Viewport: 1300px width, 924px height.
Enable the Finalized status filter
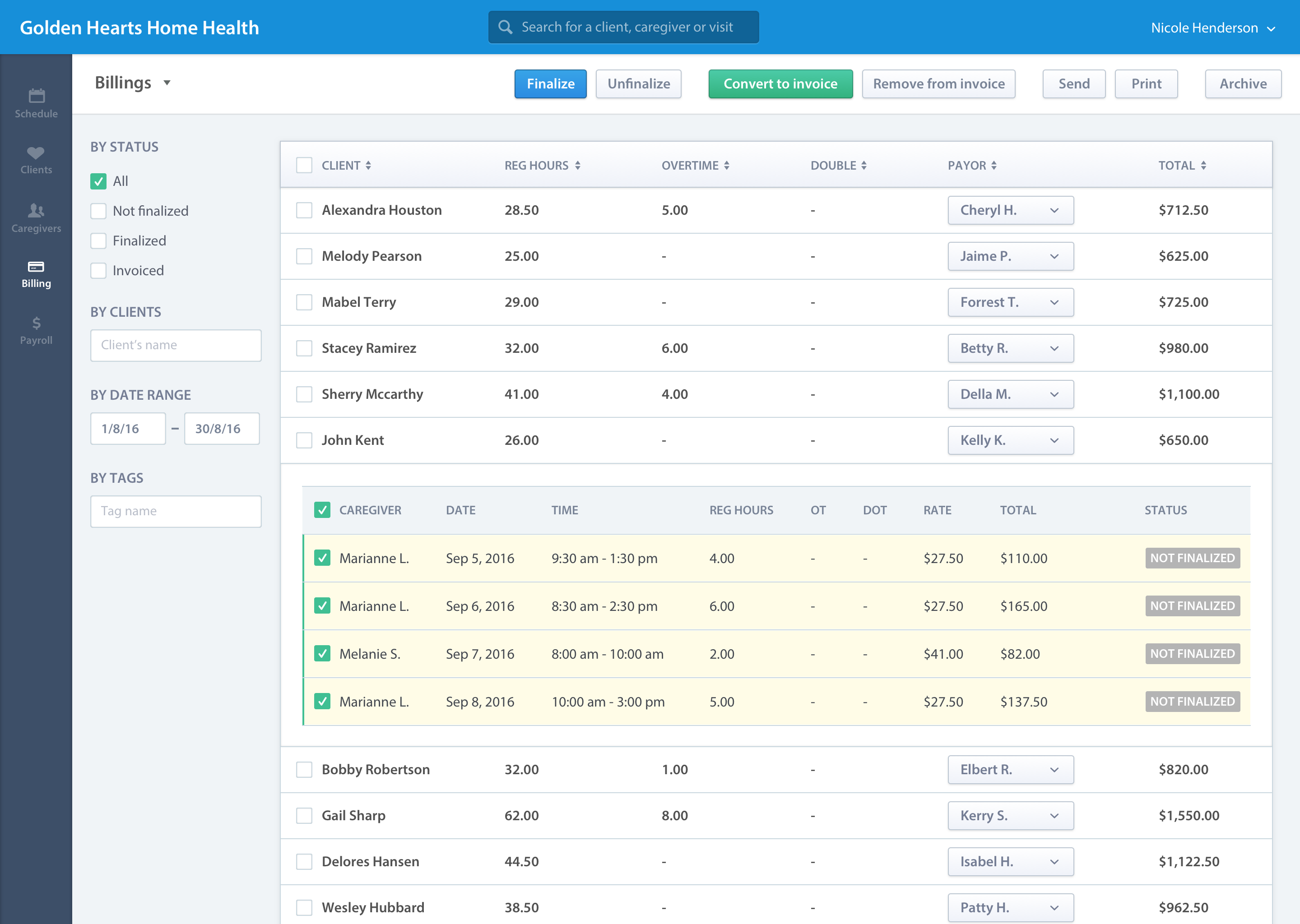98,240
